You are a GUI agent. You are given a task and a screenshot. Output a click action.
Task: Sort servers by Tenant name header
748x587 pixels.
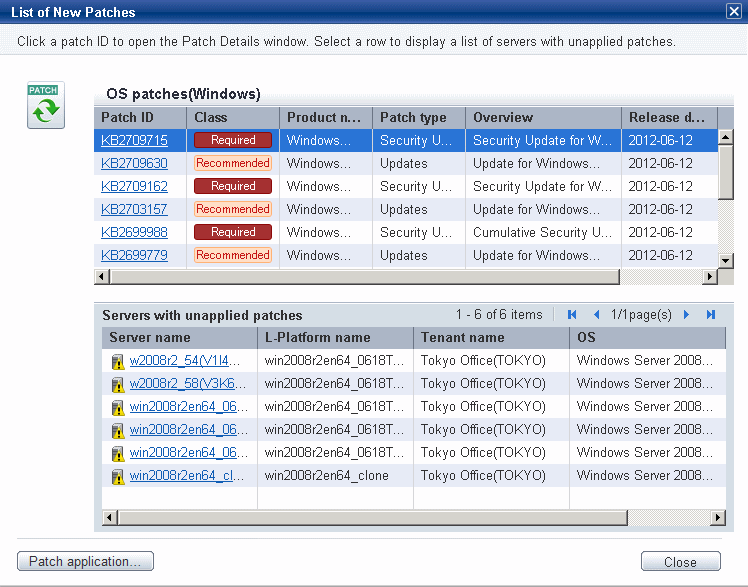point(491,338)
